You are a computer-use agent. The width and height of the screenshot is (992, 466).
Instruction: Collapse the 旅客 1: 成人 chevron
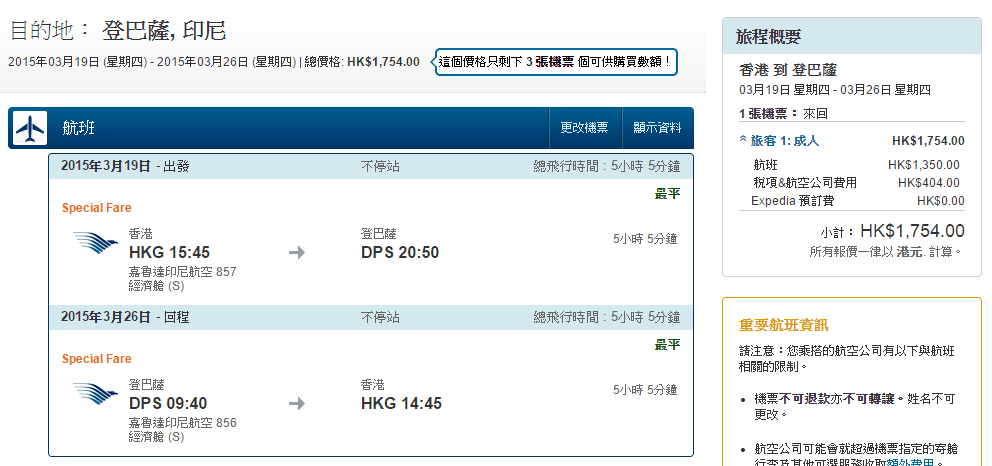pyautogui.click(x=743, y=141)
